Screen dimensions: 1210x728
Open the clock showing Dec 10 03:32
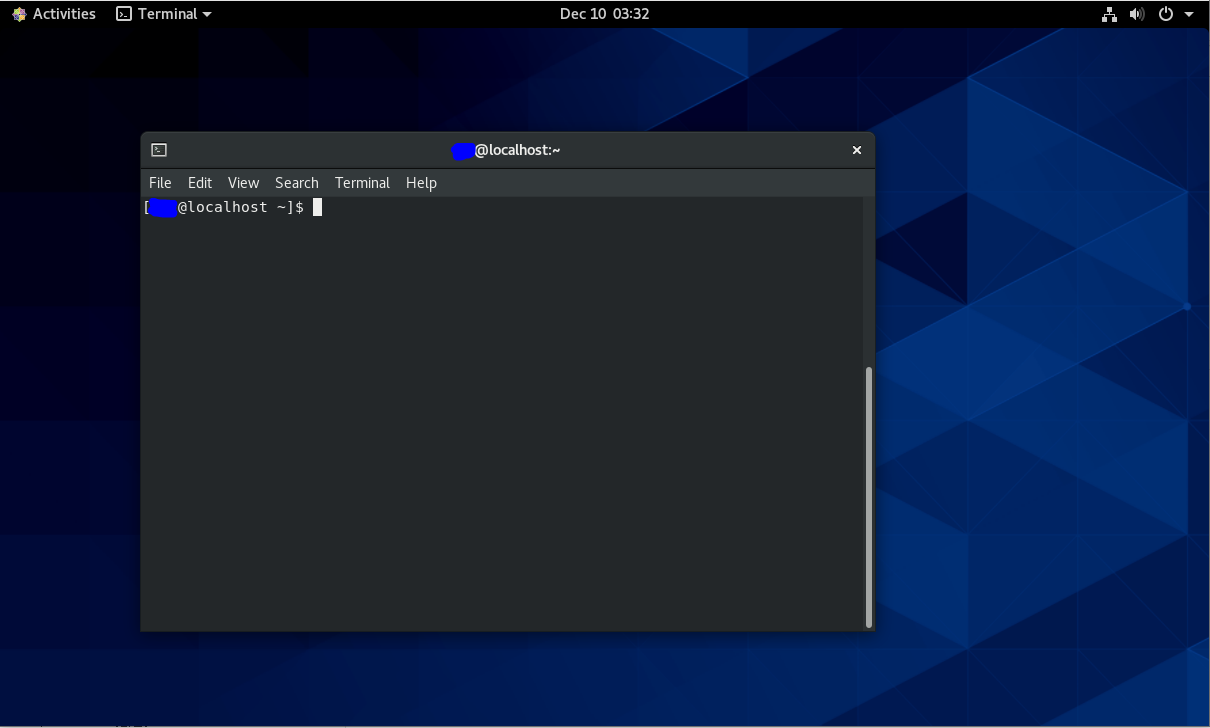(x=604, y=14)
